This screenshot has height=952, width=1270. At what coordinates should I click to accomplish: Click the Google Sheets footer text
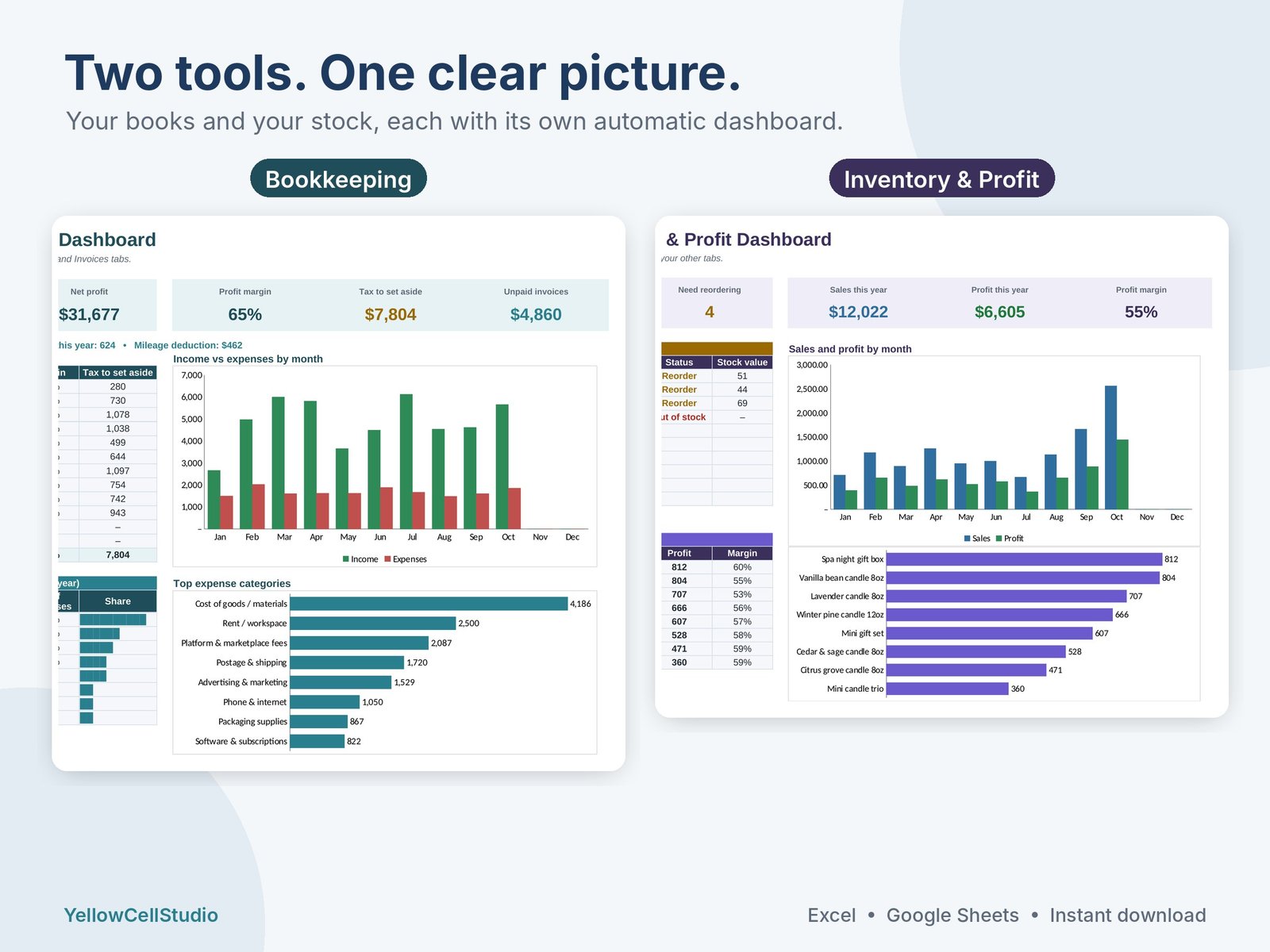(x=952, y=916)
